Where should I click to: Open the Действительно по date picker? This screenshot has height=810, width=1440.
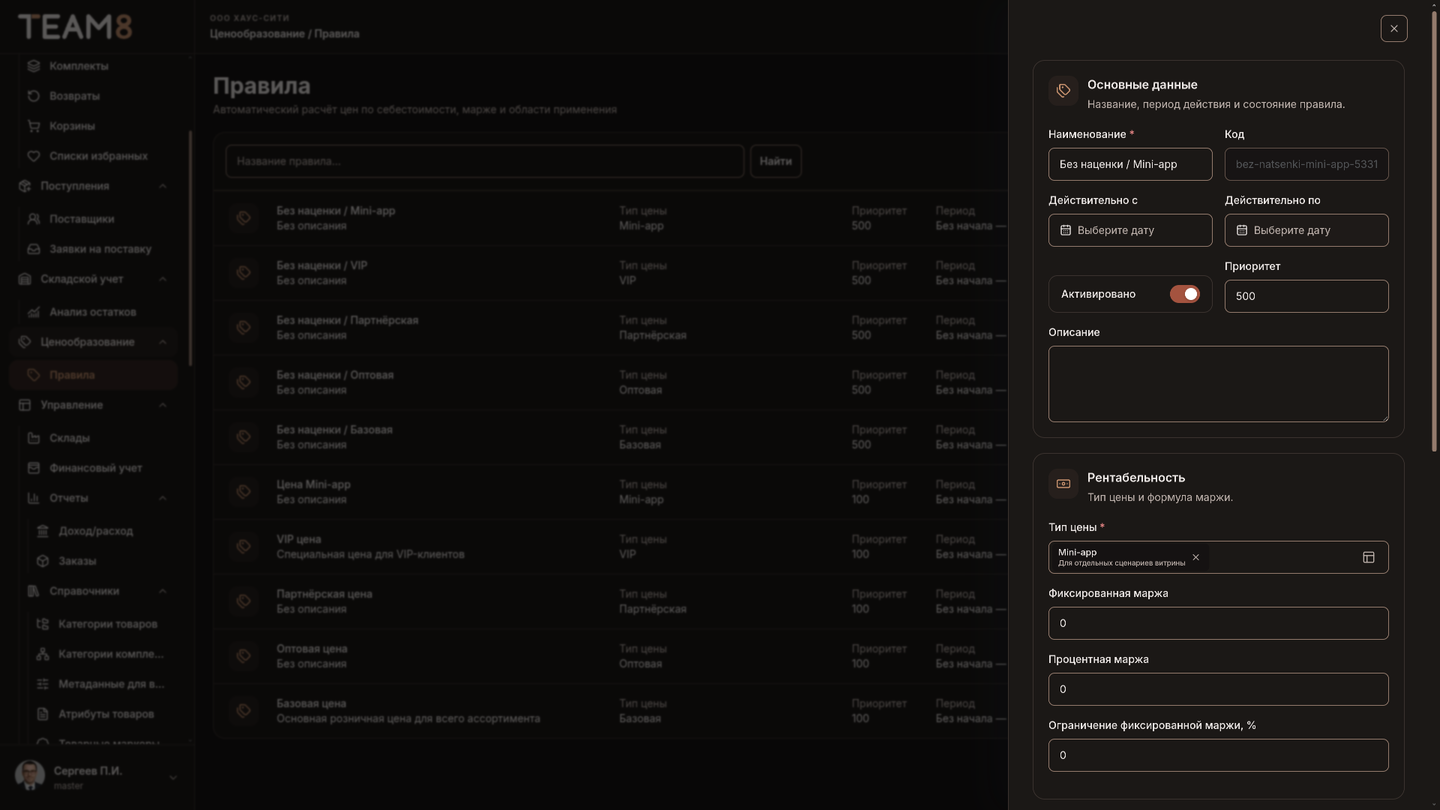tap(1306, 230)
